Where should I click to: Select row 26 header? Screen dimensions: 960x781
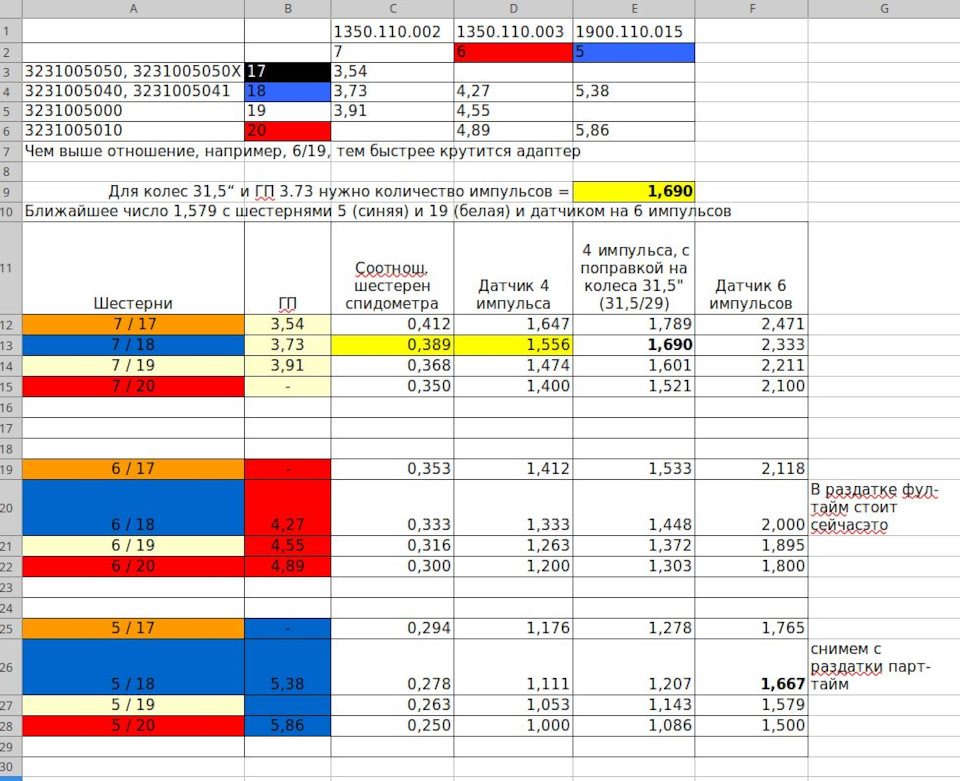11,667
